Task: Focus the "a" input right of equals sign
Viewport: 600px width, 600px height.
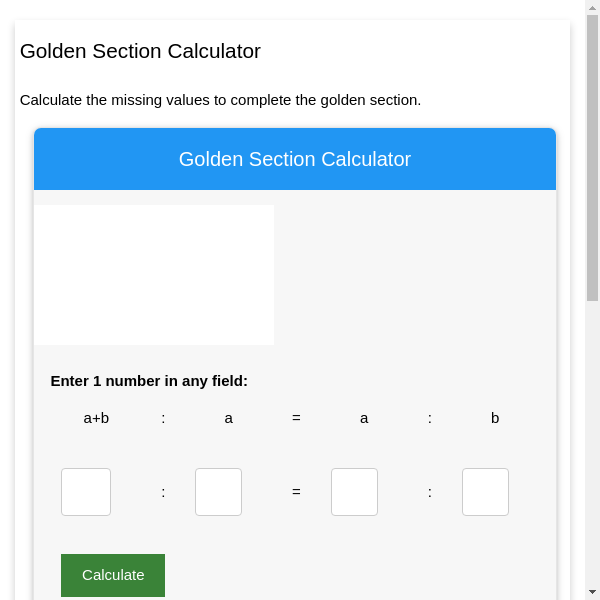Action: coord(354,492)
